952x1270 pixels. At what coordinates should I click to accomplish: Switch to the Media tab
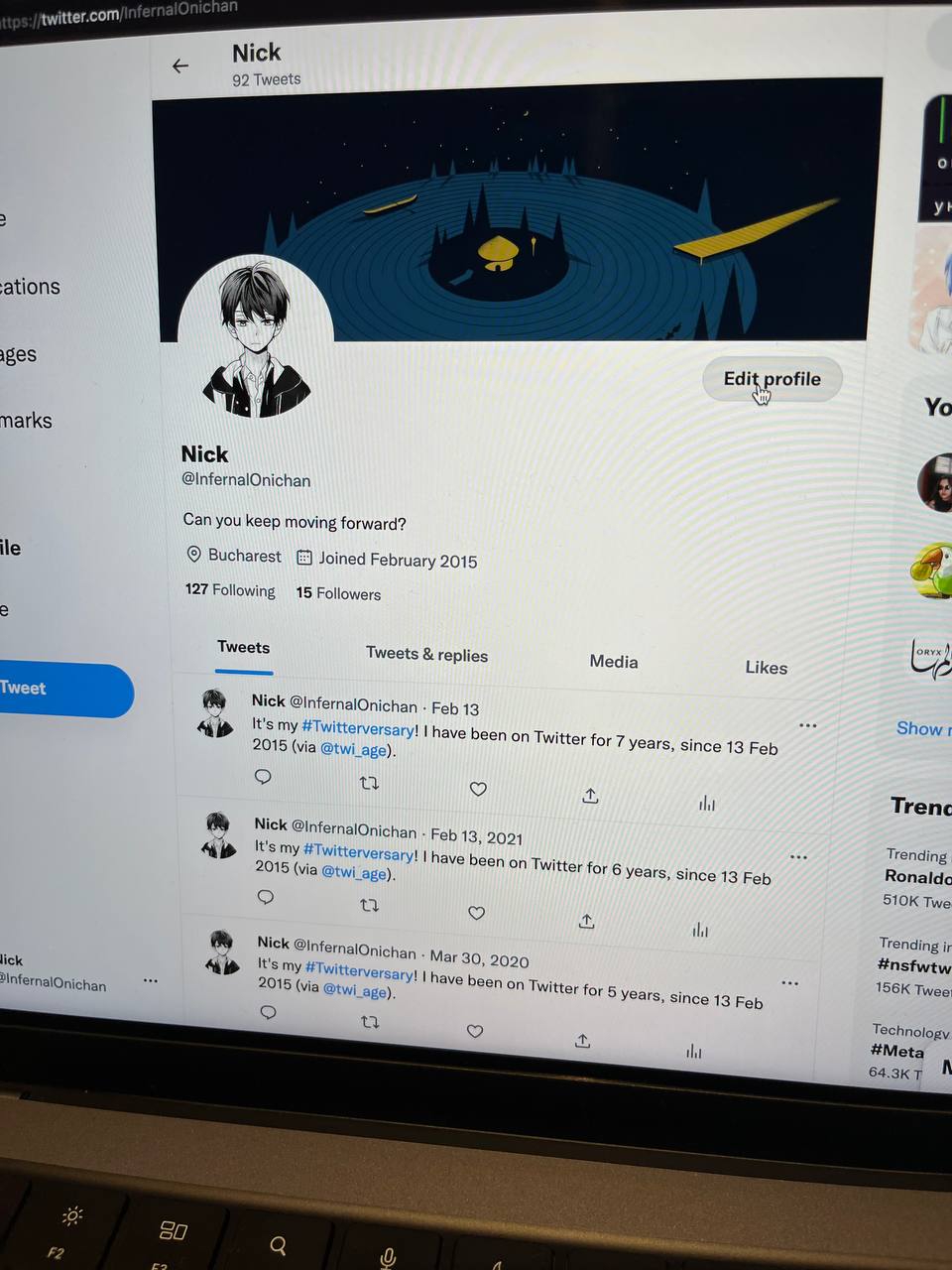[x=614, y=662]
